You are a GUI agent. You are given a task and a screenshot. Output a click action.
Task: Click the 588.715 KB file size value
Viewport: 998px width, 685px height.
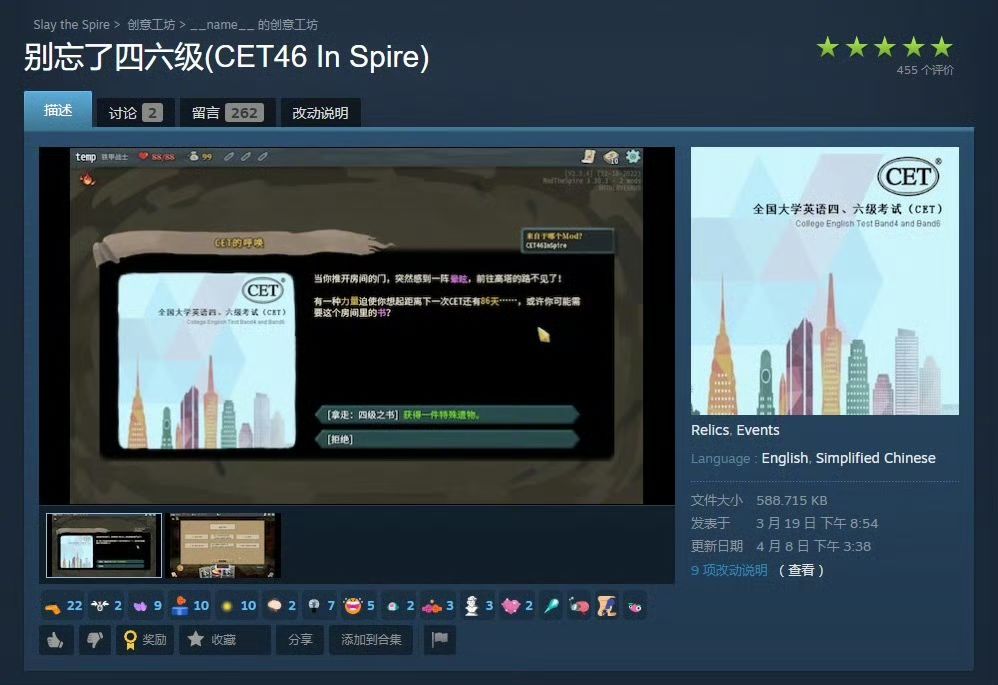(x=791, y=500)
